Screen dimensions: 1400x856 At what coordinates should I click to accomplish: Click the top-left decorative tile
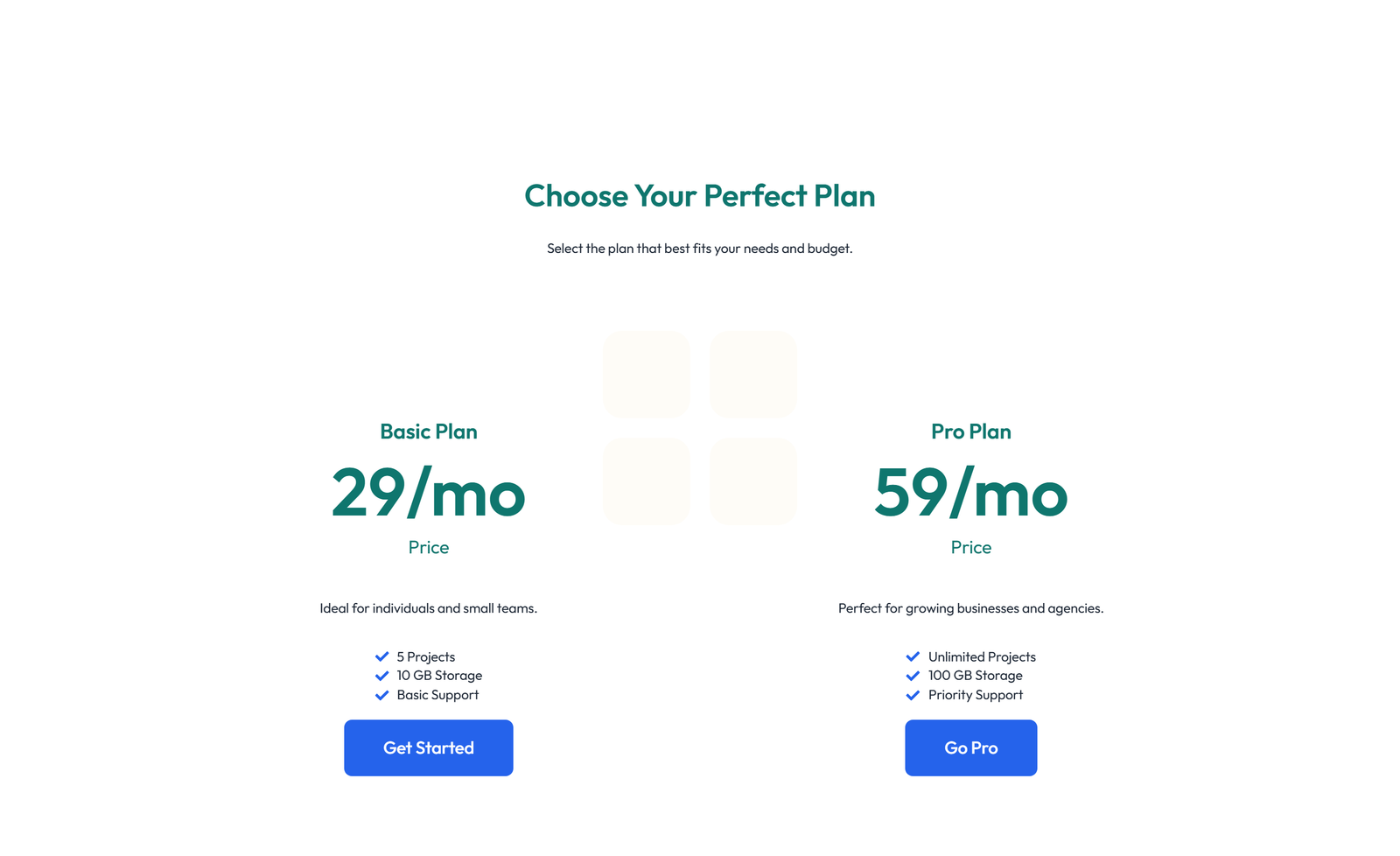(x=647, y=375)
